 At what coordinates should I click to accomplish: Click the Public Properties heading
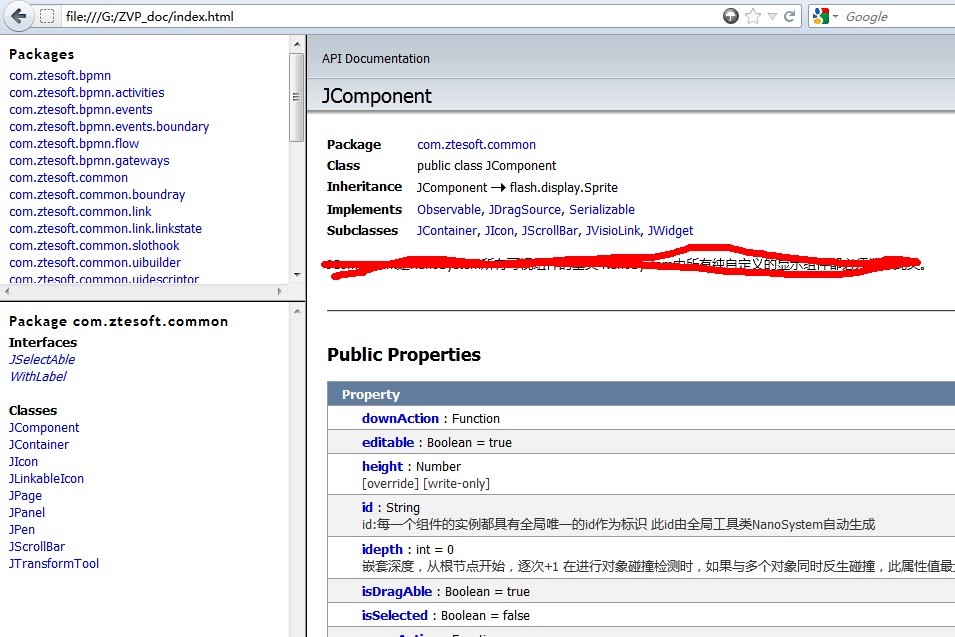[404, 354]
